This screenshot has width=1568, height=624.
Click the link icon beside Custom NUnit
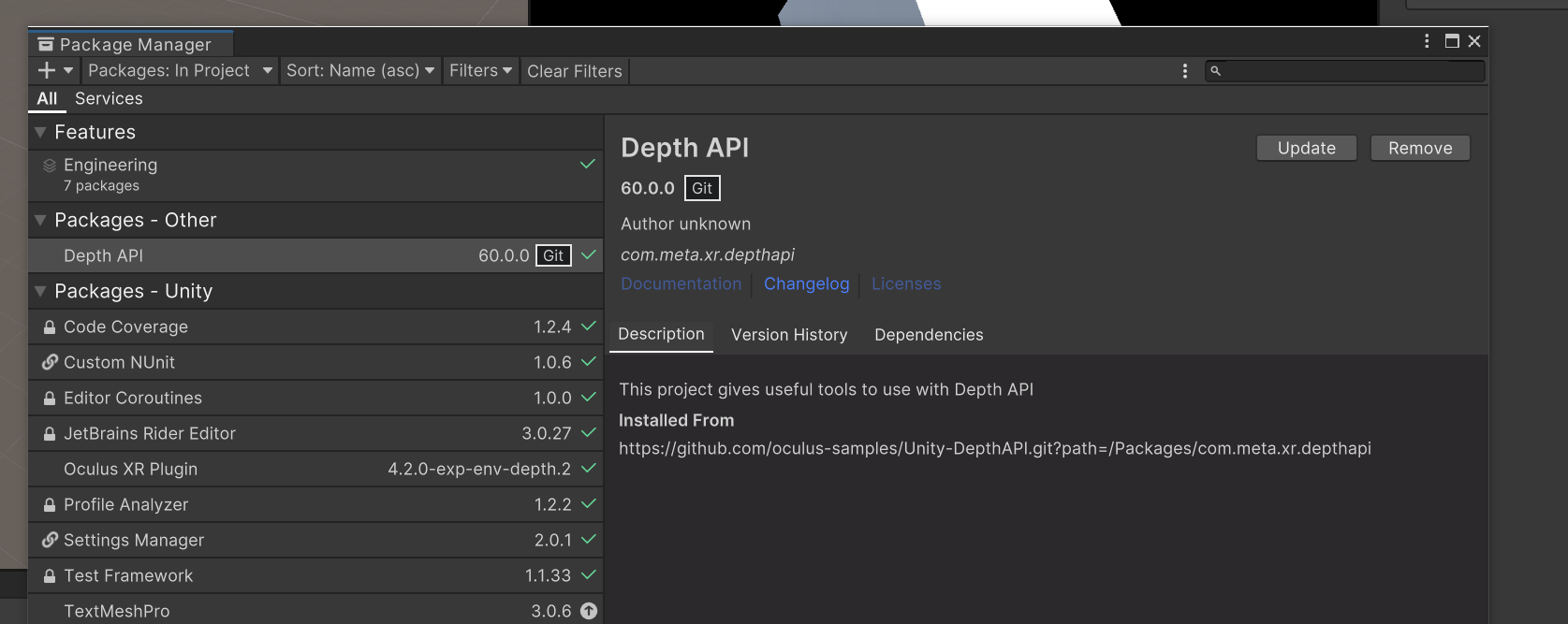point(50,362)
